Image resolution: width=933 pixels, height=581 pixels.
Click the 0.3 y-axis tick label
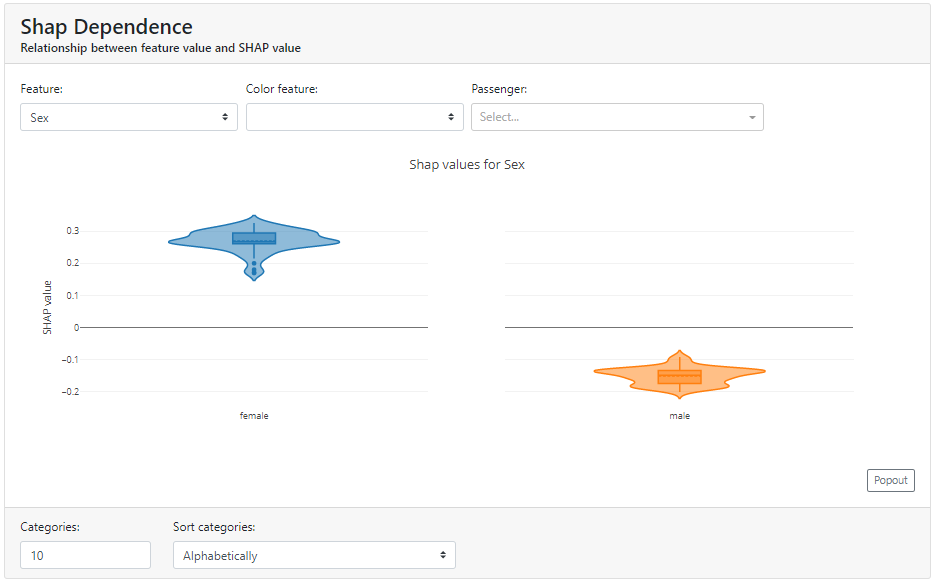73,231
